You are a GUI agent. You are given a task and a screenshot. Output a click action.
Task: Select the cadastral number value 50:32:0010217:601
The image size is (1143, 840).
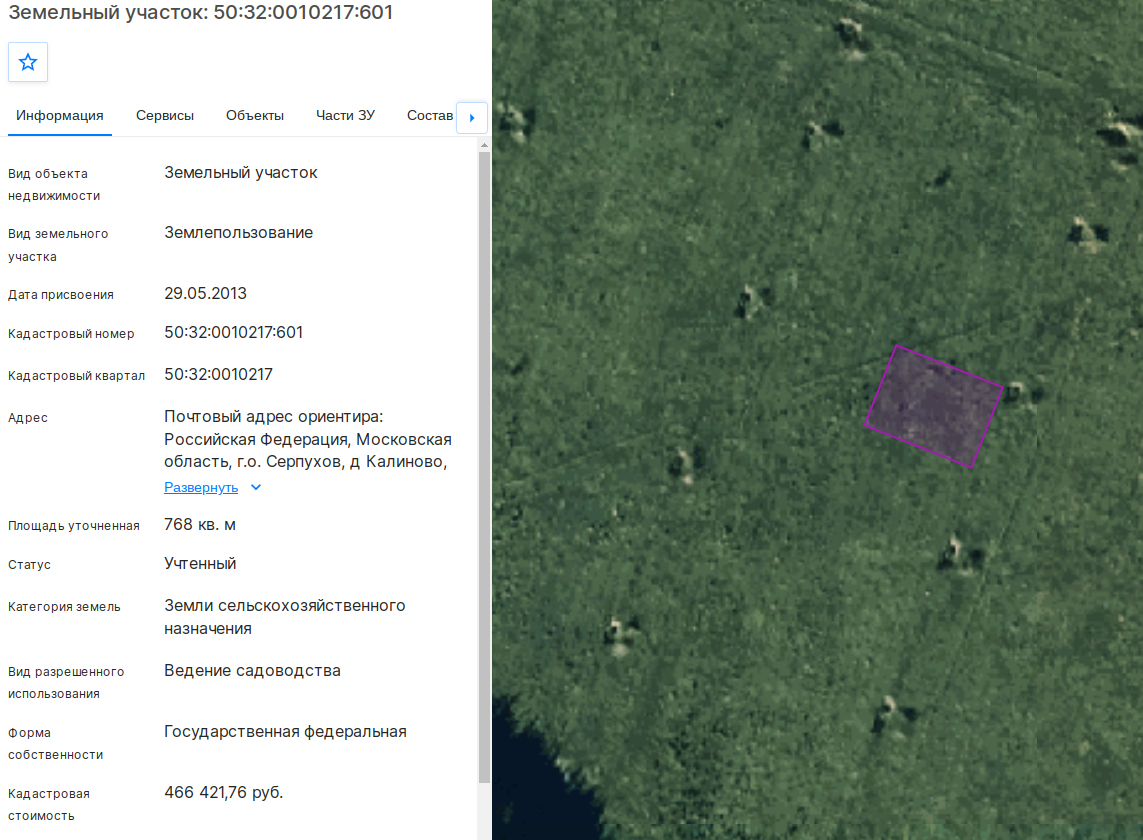click(x=233, y=332)
